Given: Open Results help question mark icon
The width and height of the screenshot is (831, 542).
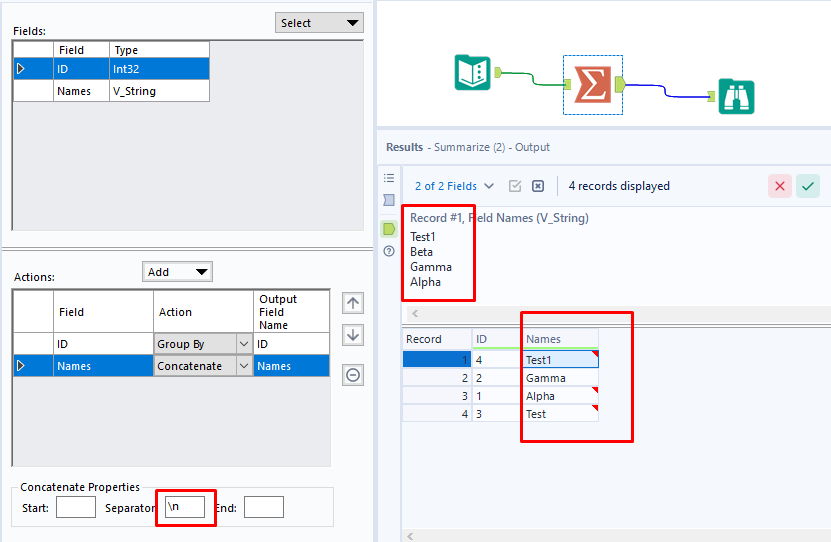Looking at the screenshot, I should pyautogui.click(x=389, y=251).
